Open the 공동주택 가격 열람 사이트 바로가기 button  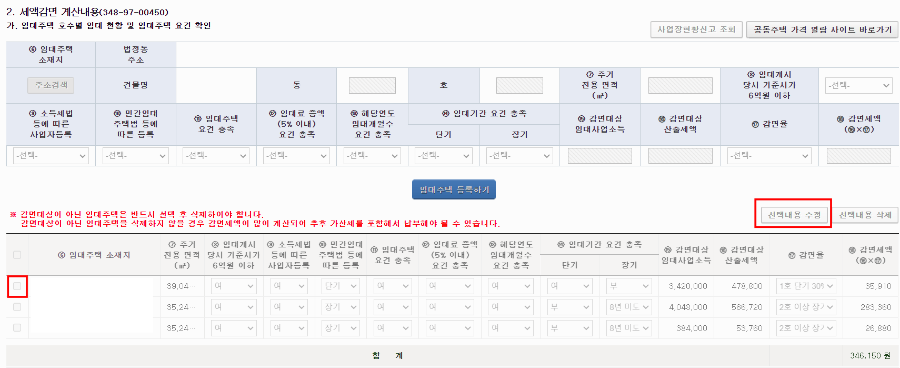(821, 30)
